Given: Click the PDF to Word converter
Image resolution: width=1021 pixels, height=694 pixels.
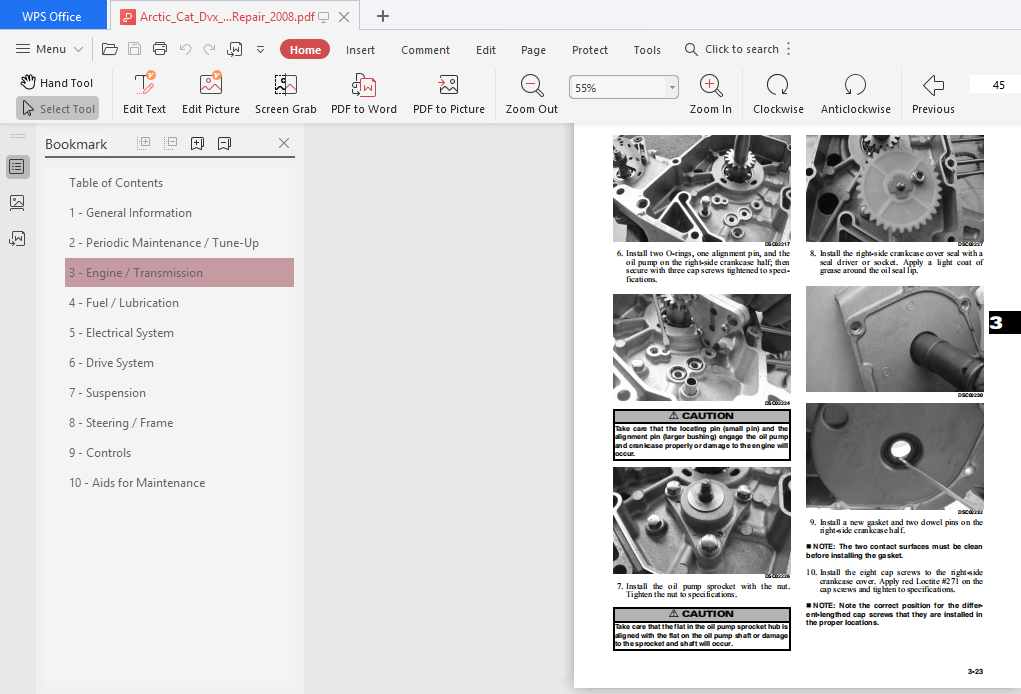Looking at the screenshot, I should click(x=364, y=93).
